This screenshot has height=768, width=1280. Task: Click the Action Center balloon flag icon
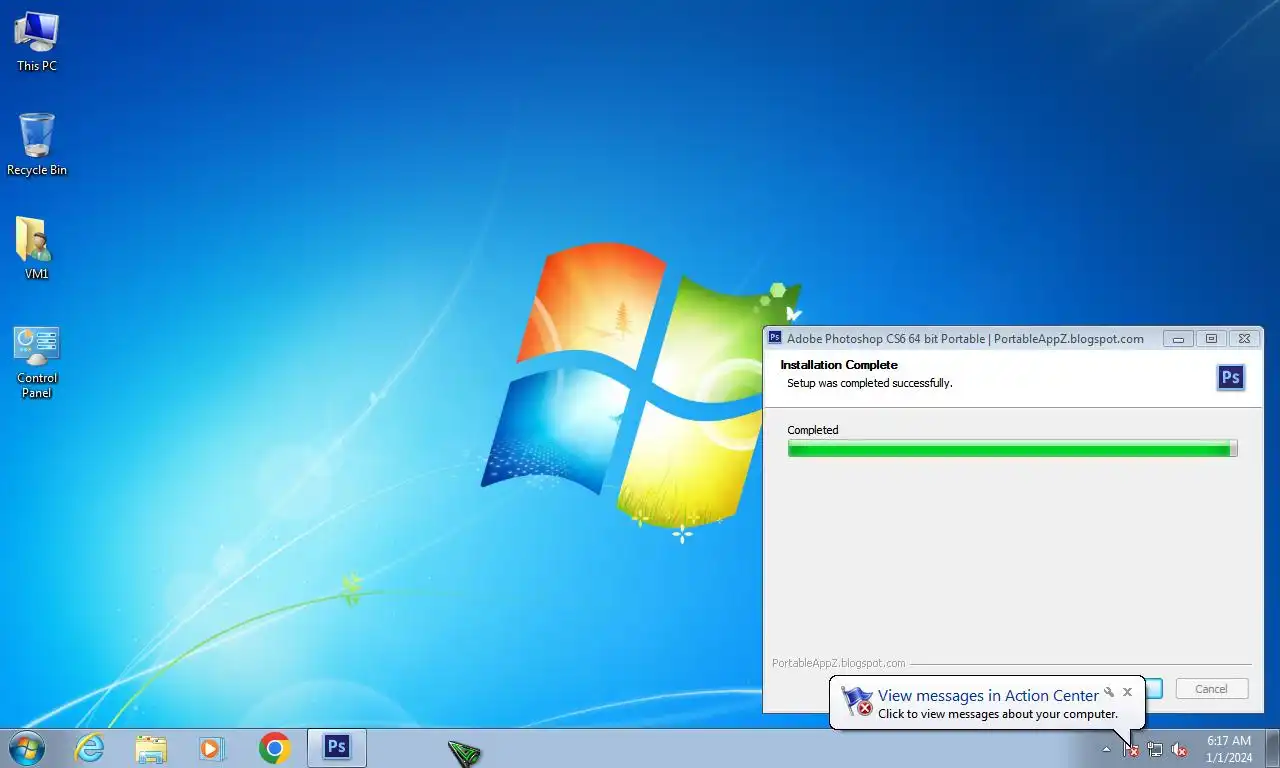(857, 701)
